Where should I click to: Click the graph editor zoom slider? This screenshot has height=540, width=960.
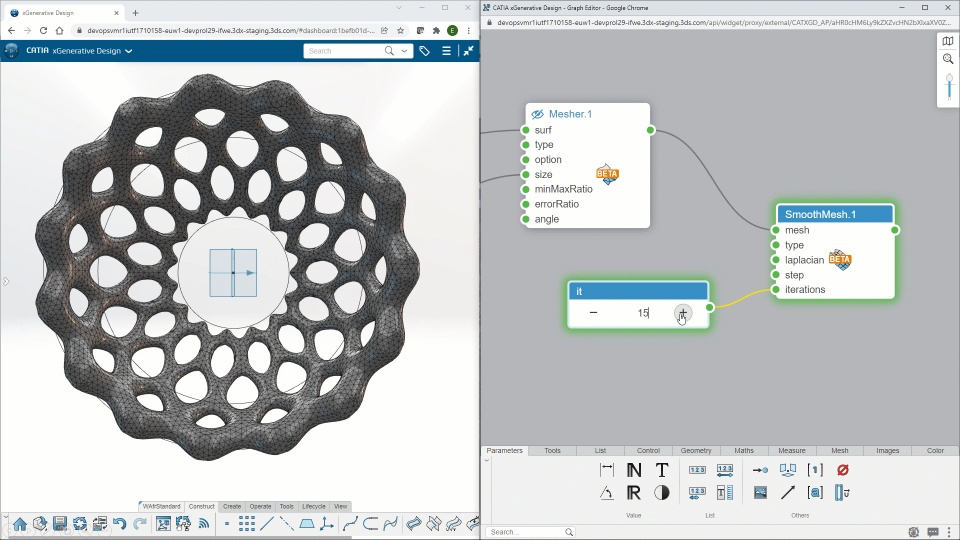949,87
